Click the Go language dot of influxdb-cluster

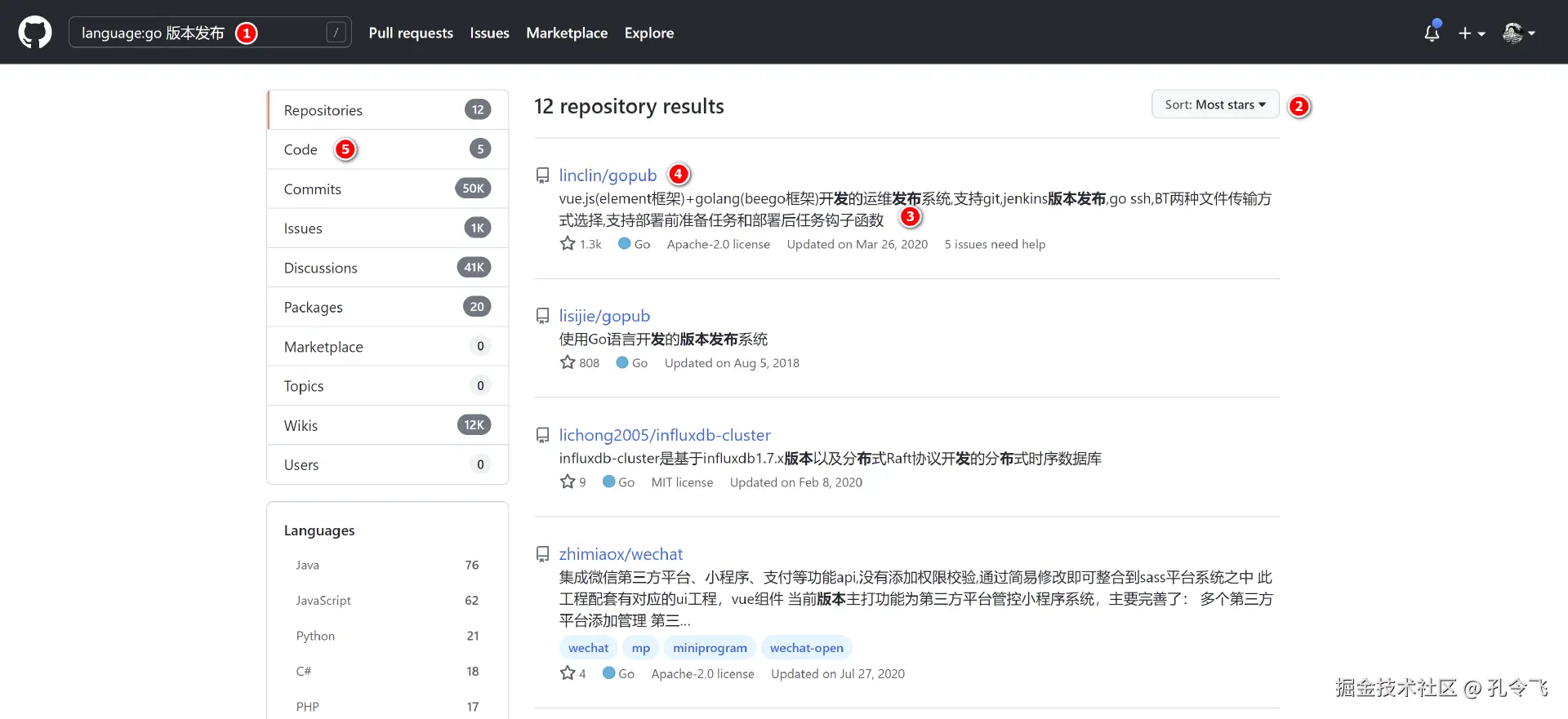coord(608,482)
